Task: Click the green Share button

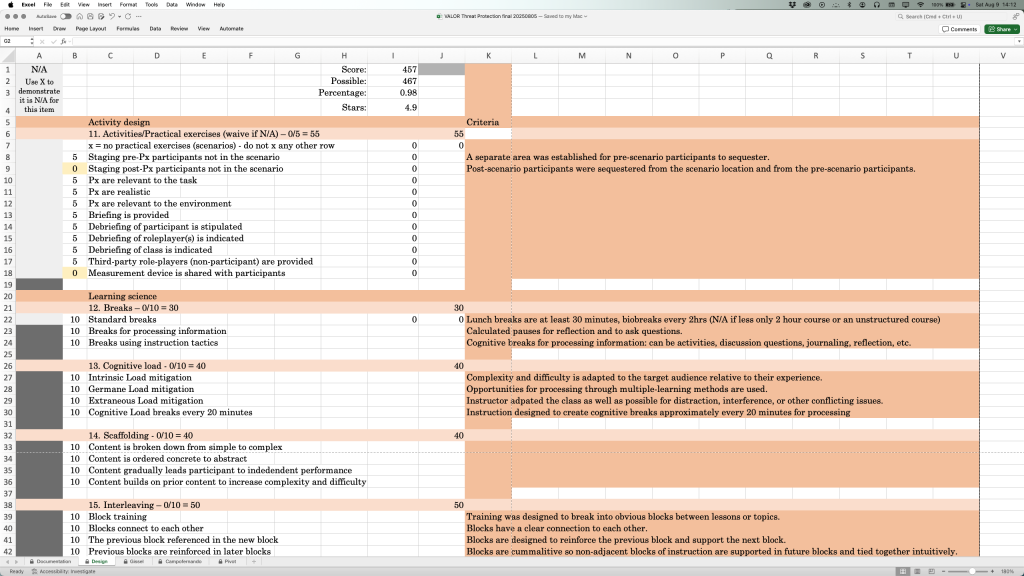Action: tap(1002, 29)
